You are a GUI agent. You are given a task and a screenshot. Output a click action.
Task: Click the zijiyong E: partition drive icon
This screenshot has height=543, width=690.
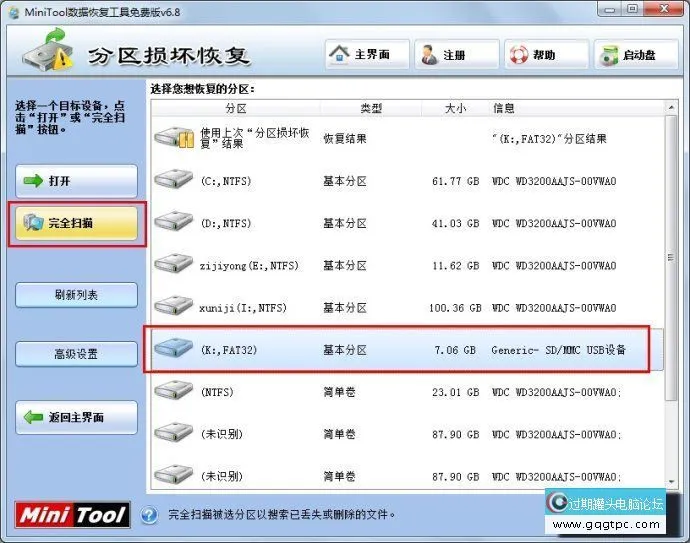[174, 265]
